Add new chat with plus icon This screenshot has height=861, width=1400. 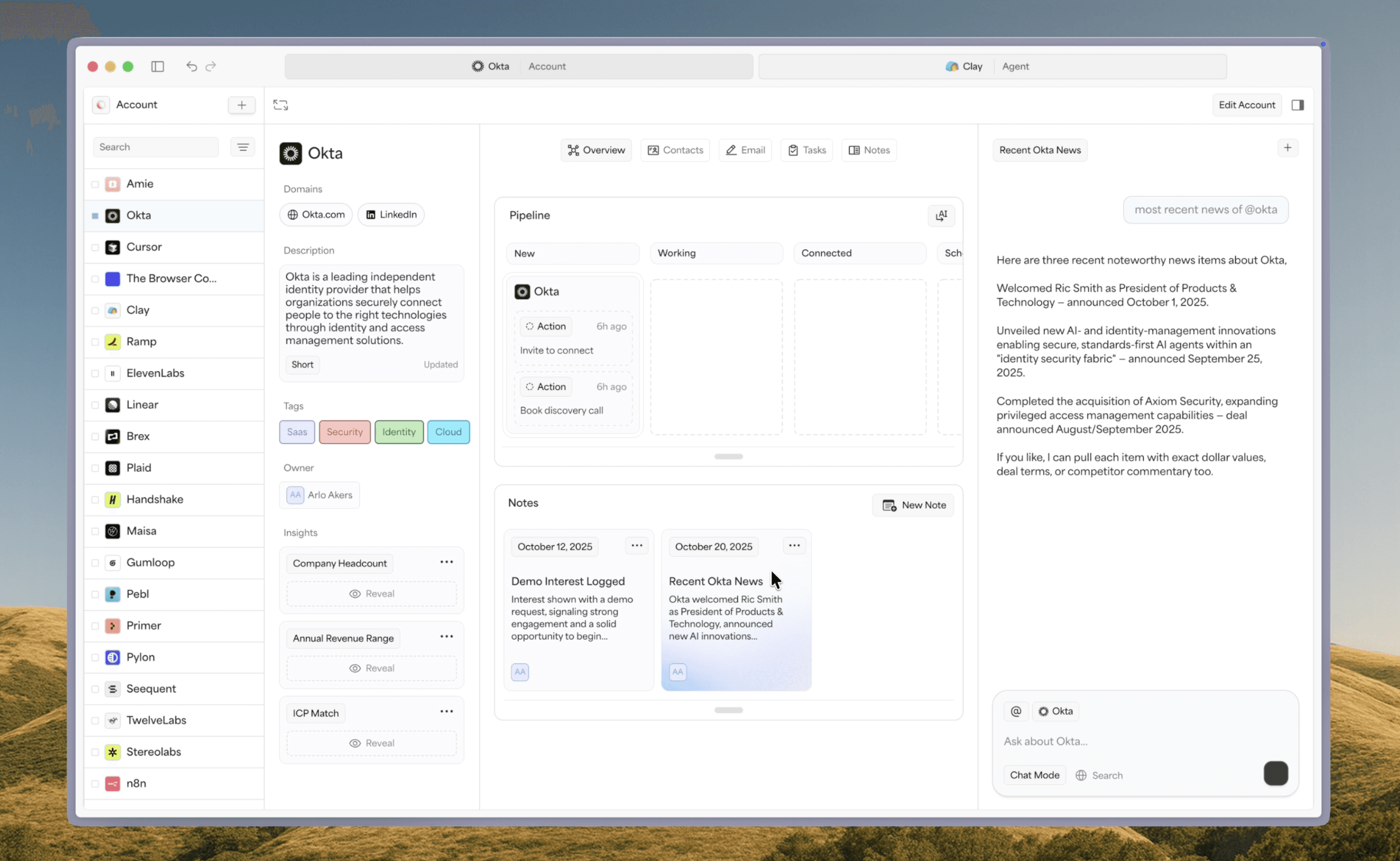pyautogui.click(x=1287, y=148)
